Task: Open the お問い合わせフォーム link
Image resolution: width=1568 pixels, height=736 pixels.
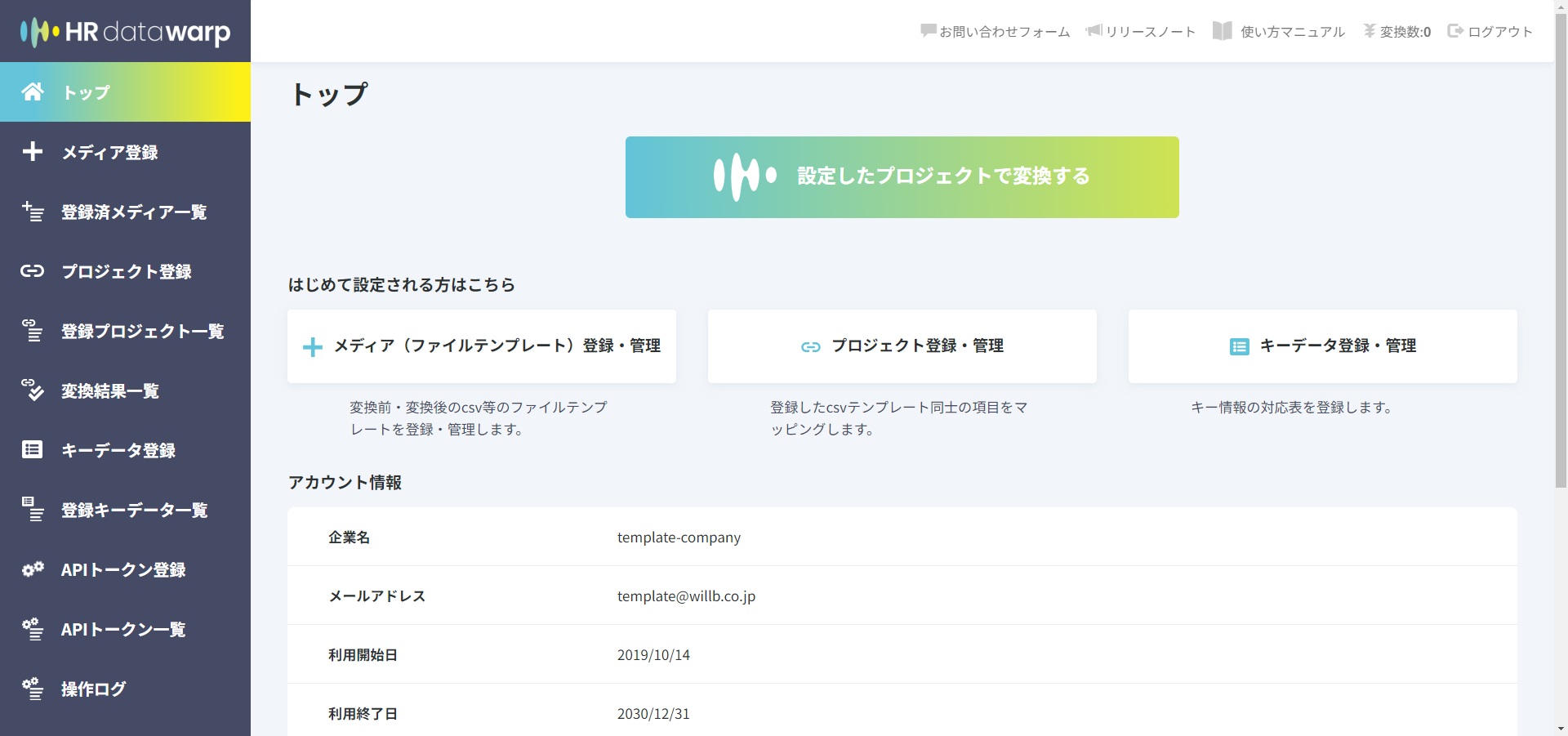Action: pos(995,31)
